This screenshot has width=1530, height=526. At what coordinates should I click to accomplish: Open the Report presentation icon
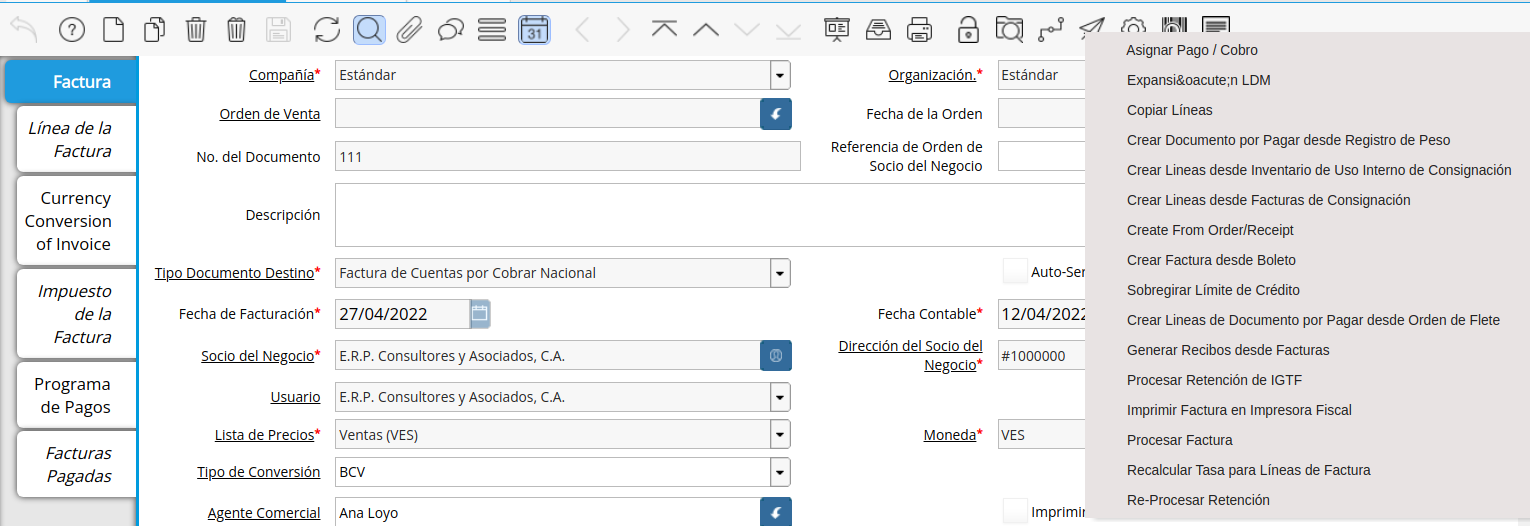tap(836, 30)
